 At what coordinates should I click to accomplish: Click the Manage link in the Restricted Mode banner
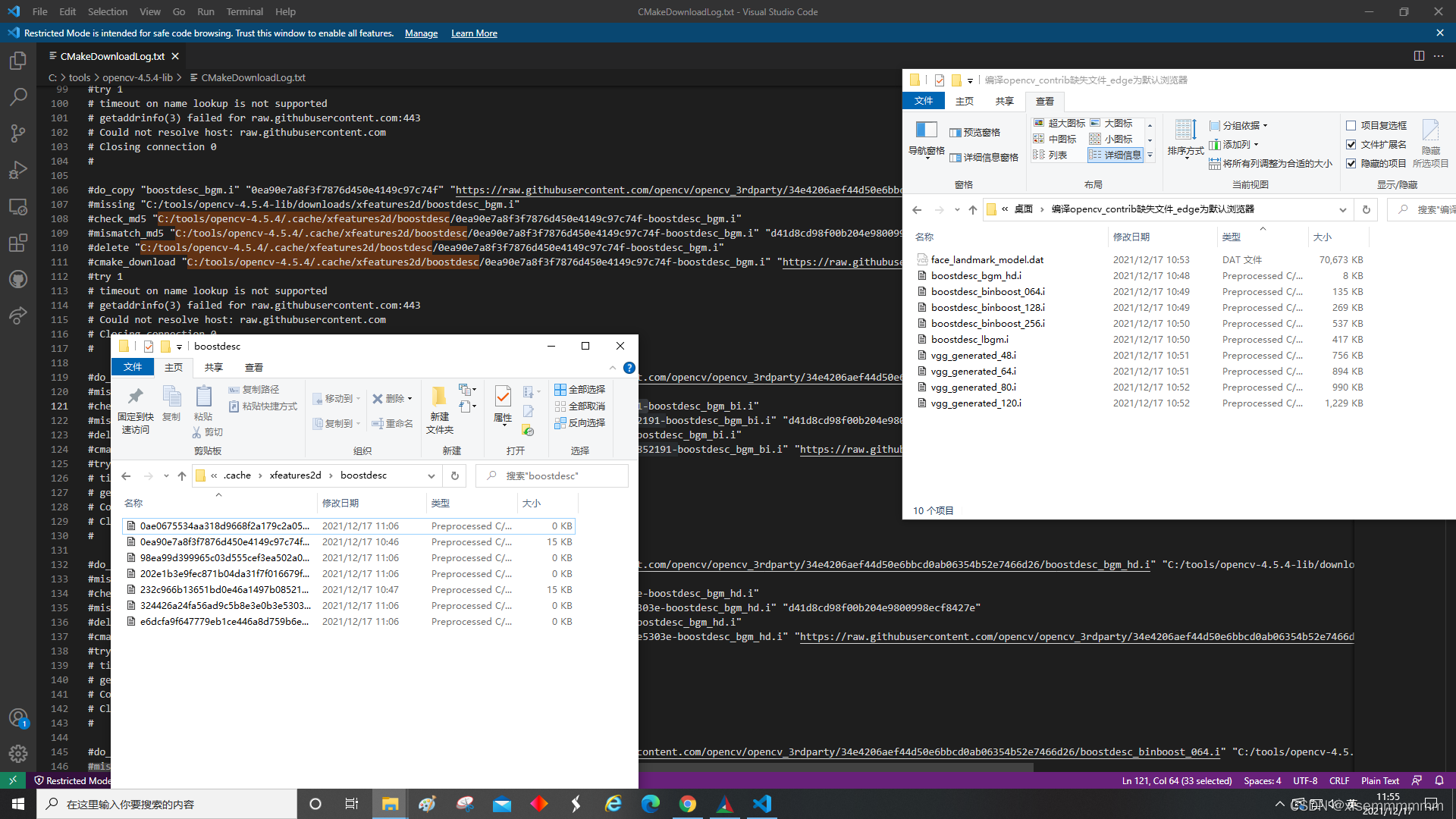pyautogui.click(x=421, y=33)
